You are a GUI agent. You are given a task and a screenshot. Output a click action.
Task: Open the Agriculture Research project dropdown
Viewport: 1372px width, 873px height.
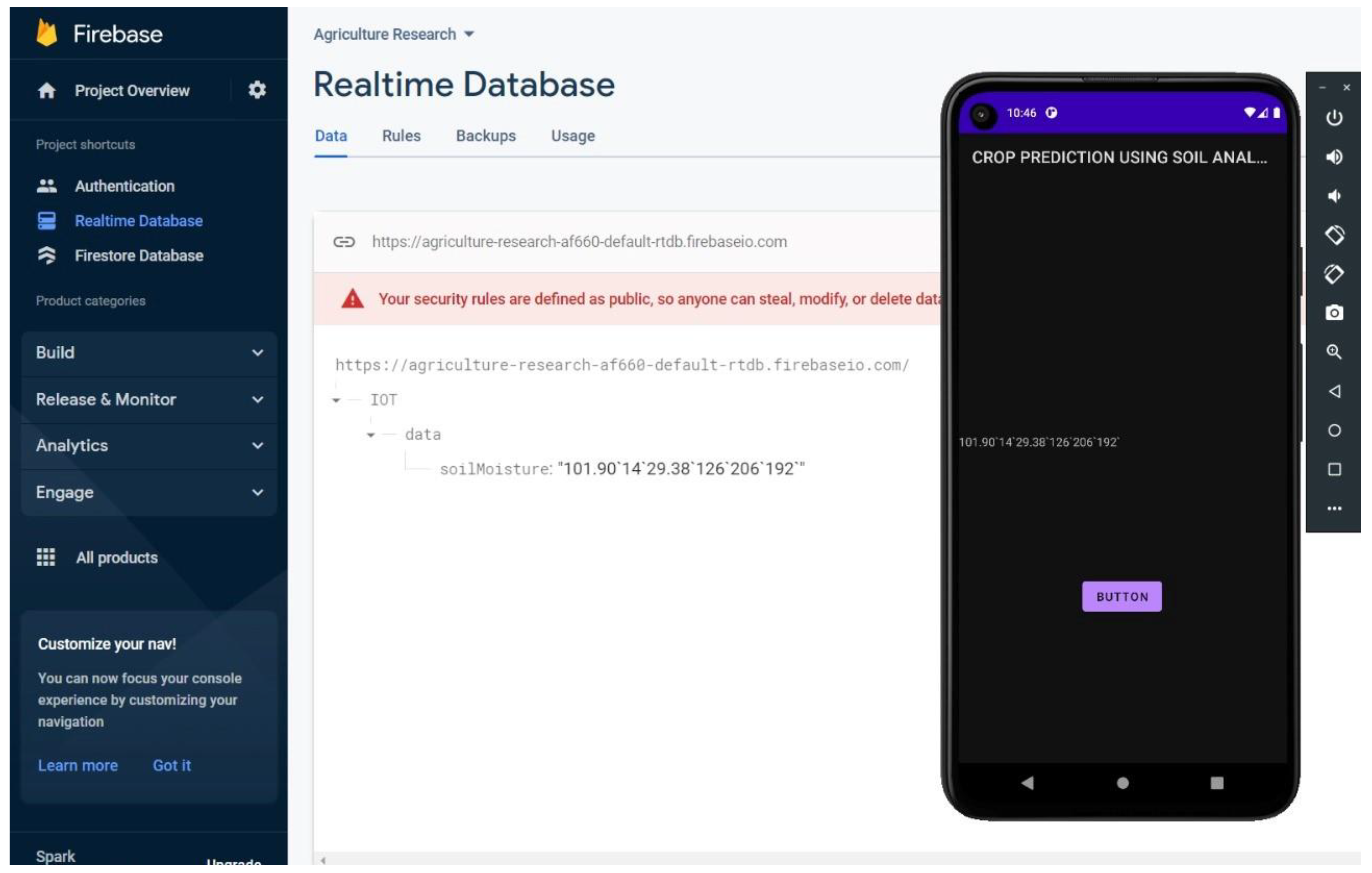tap(394, 34)
